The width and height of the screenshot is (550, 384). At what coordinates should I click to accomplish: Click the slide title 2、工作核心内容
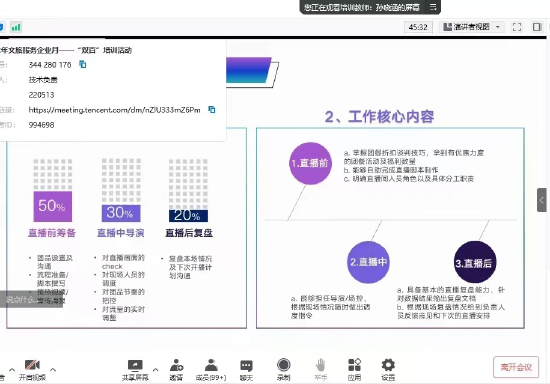tap(380, 117)
